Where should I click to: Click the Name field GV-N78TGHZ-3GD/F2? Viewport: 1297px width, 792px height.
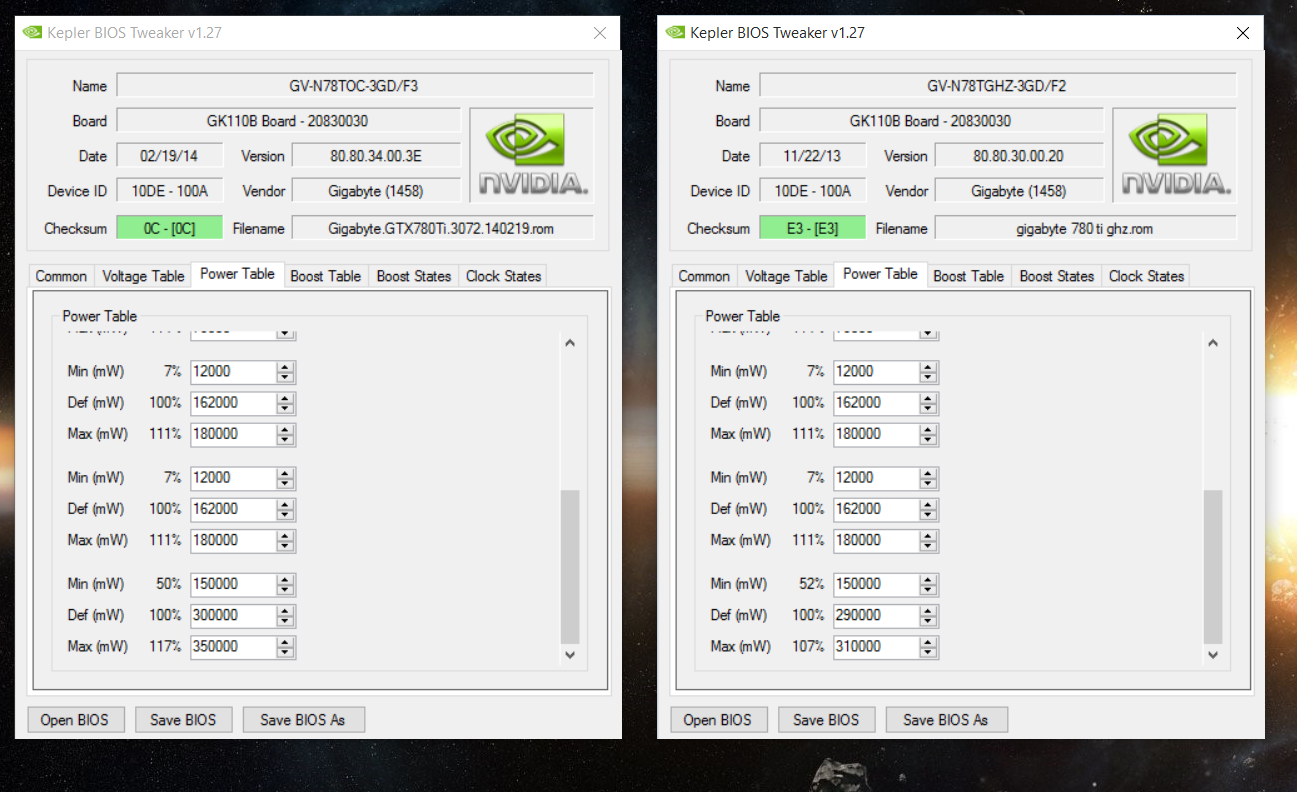click(998, 86)
